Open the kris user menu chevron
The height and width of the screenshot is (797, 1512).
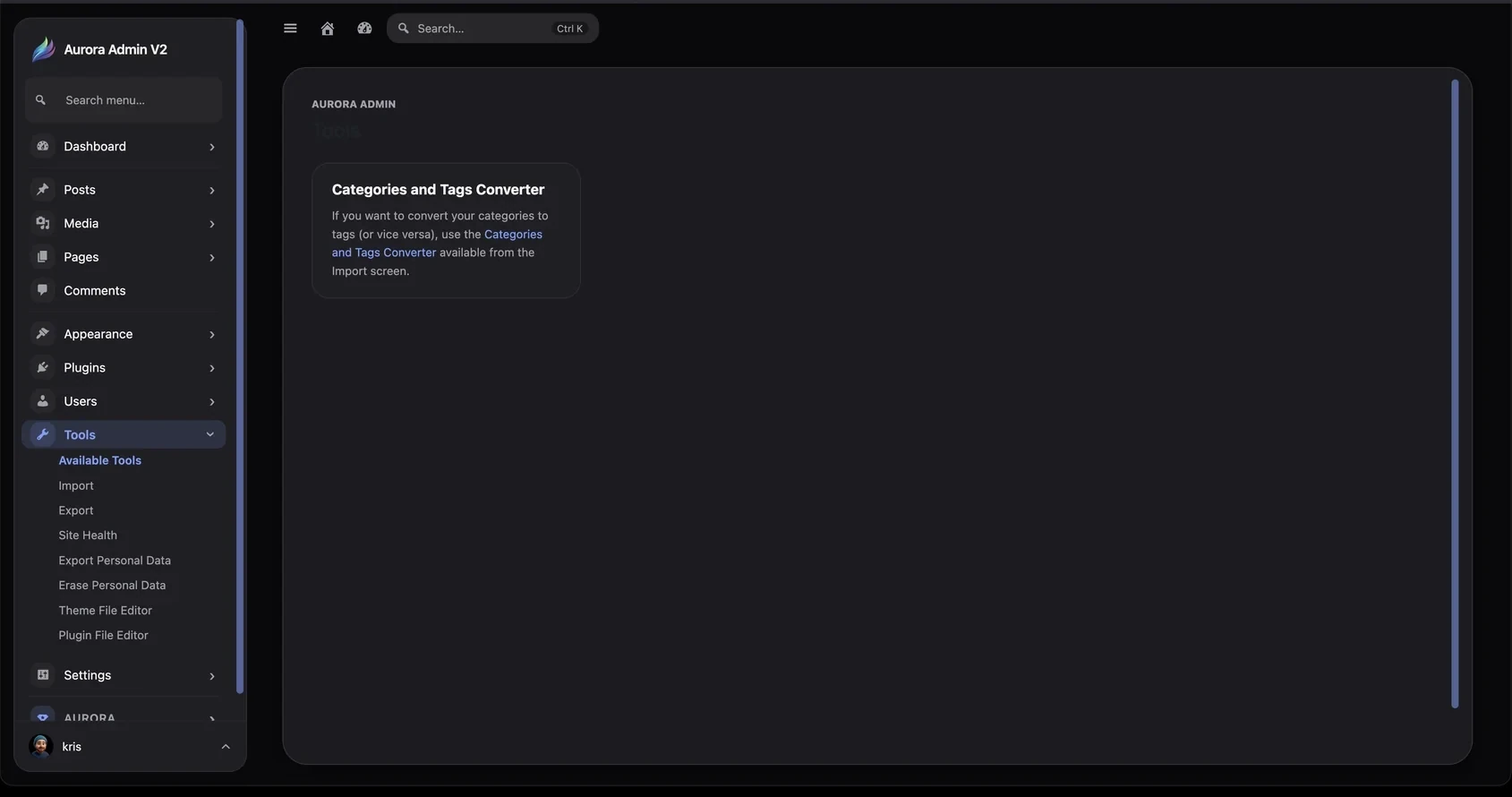pos(226,747)
